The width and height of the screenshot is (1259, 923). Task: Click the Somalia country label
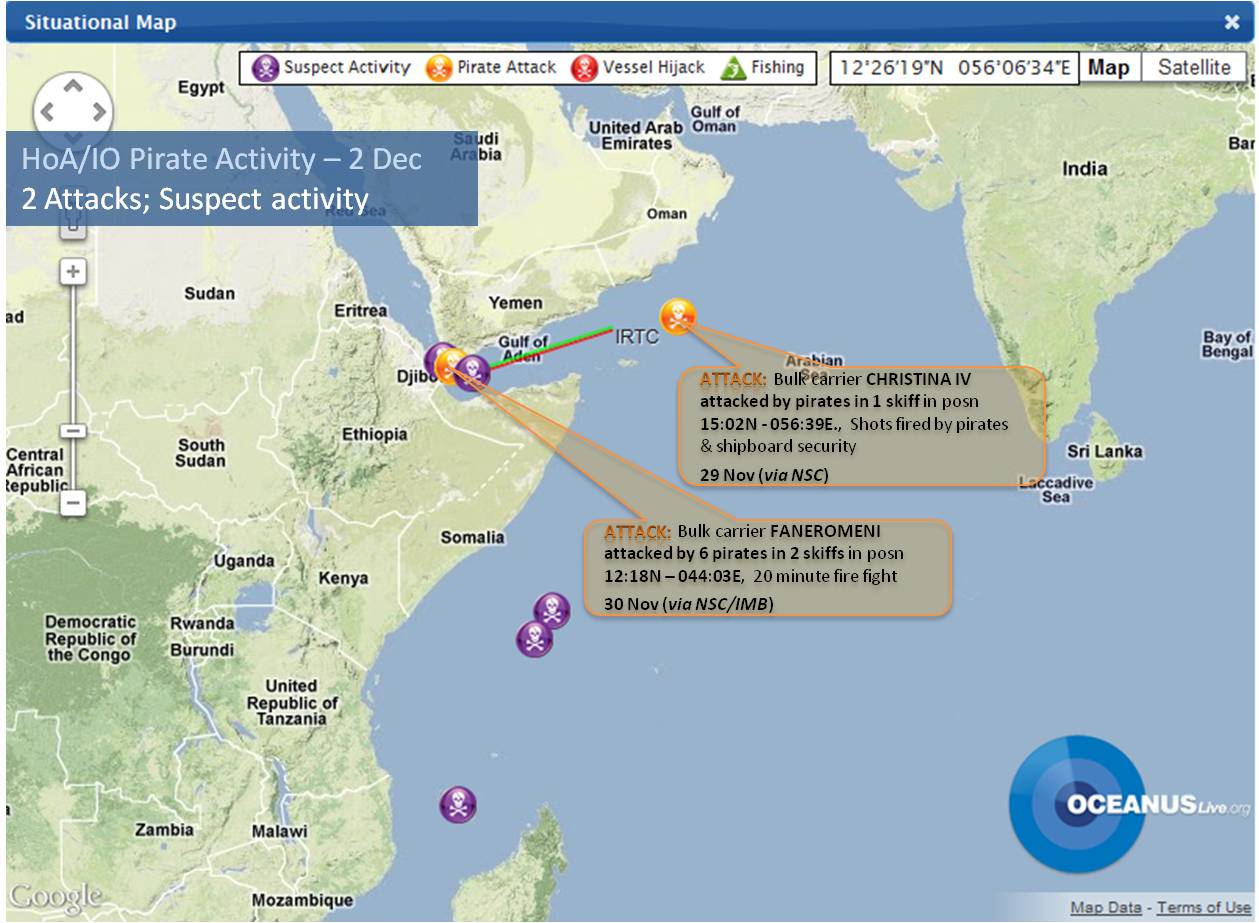tap(473, 537)
